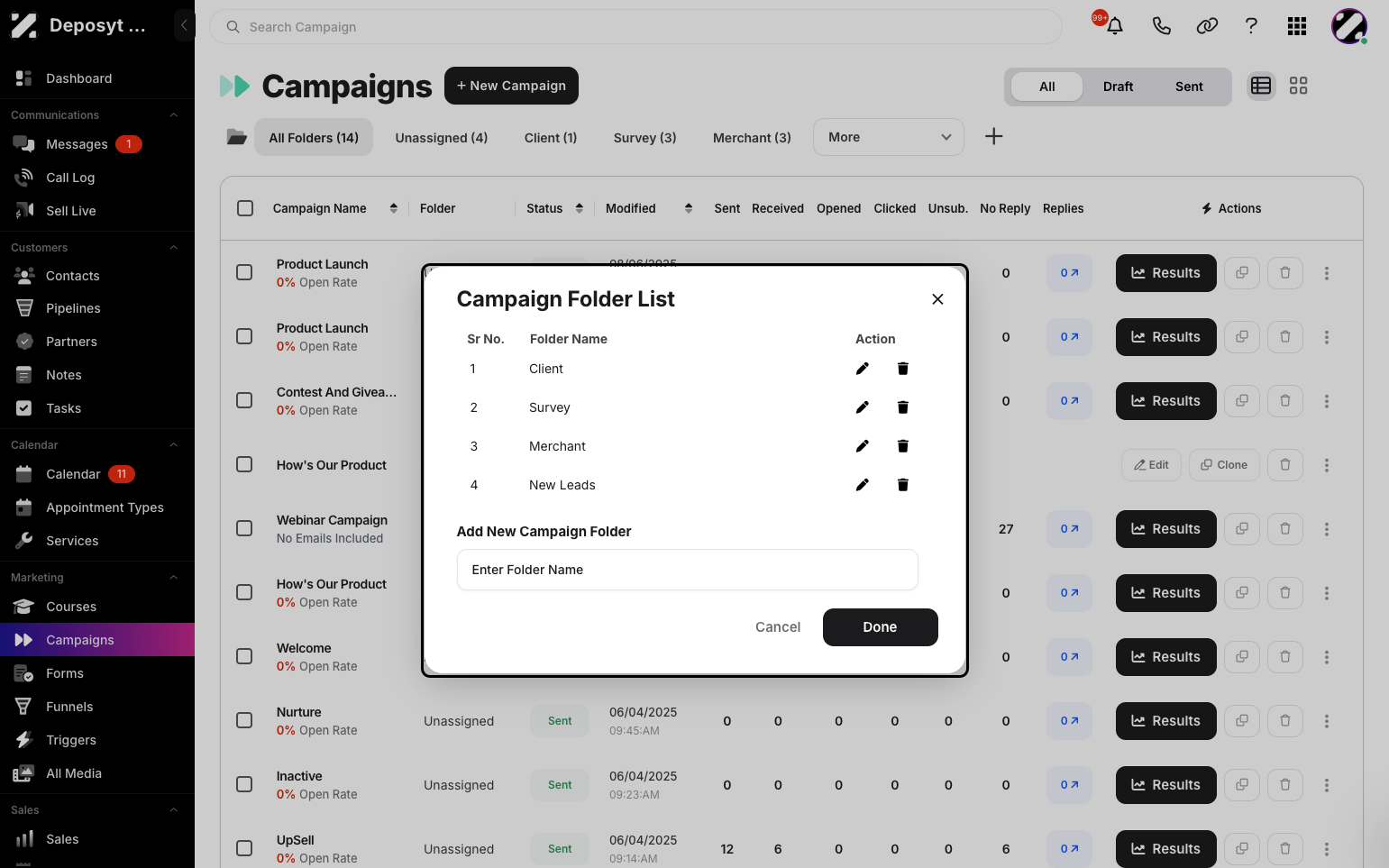Image resolution: width=1389 pixels, height=868 pixels.
Task: Click Done in the folder dialog
Action: pyautogui.click(x=881, y=627)
